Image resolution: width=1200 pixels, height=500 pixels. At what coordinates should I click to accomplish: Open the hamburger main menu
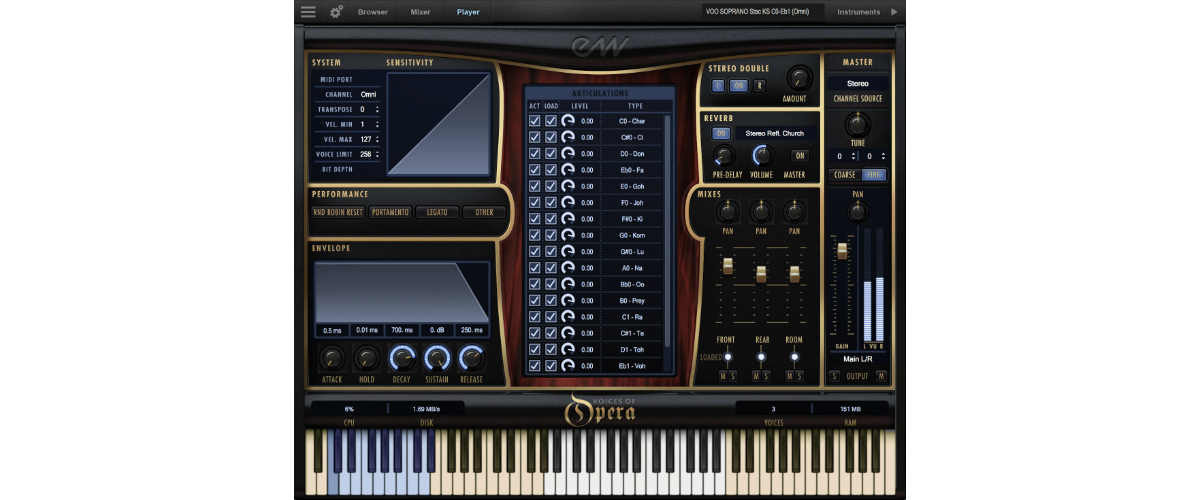pos(308,12)
